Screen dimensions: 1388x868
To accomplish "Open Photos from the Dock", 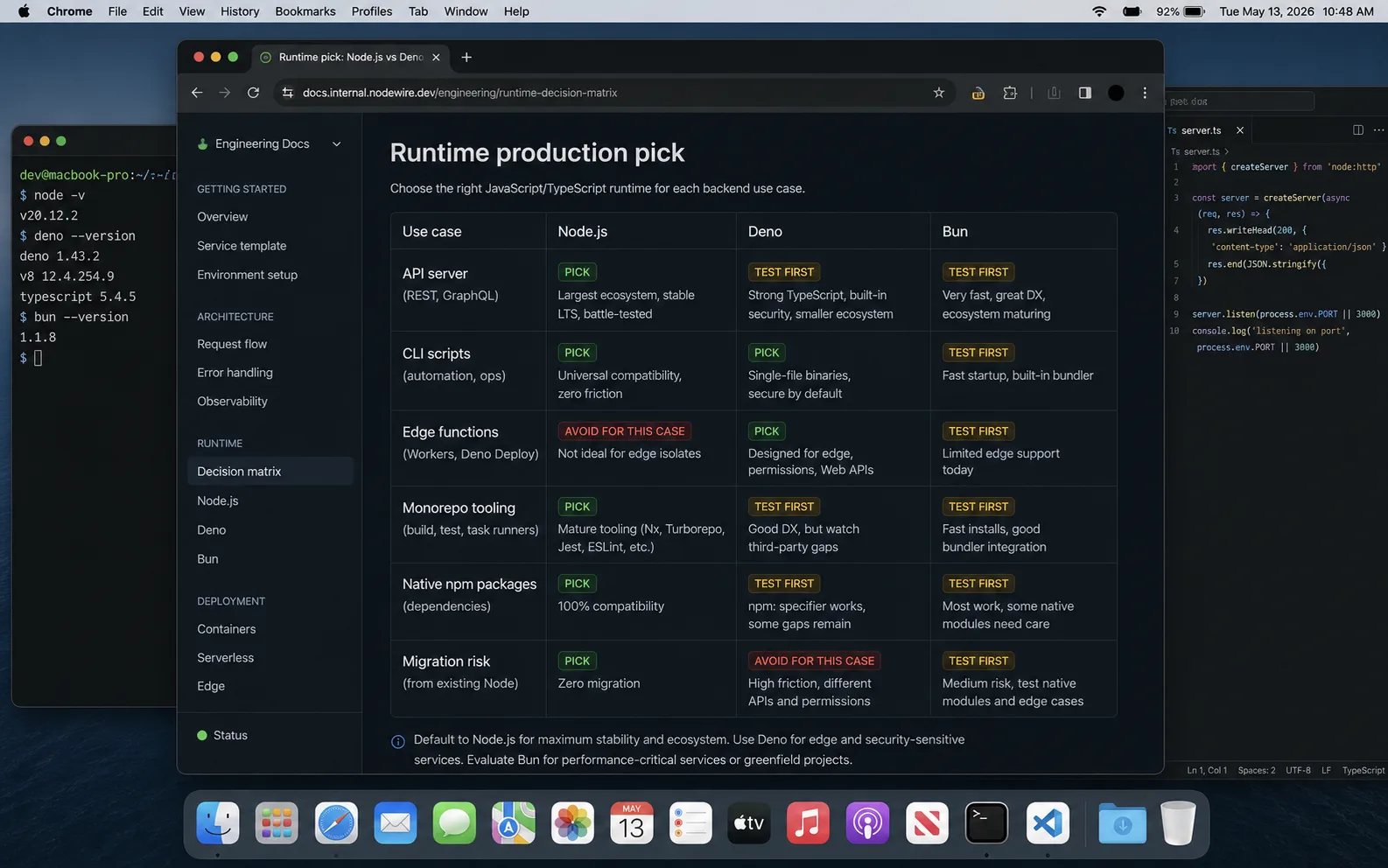I will coord(572,822).
